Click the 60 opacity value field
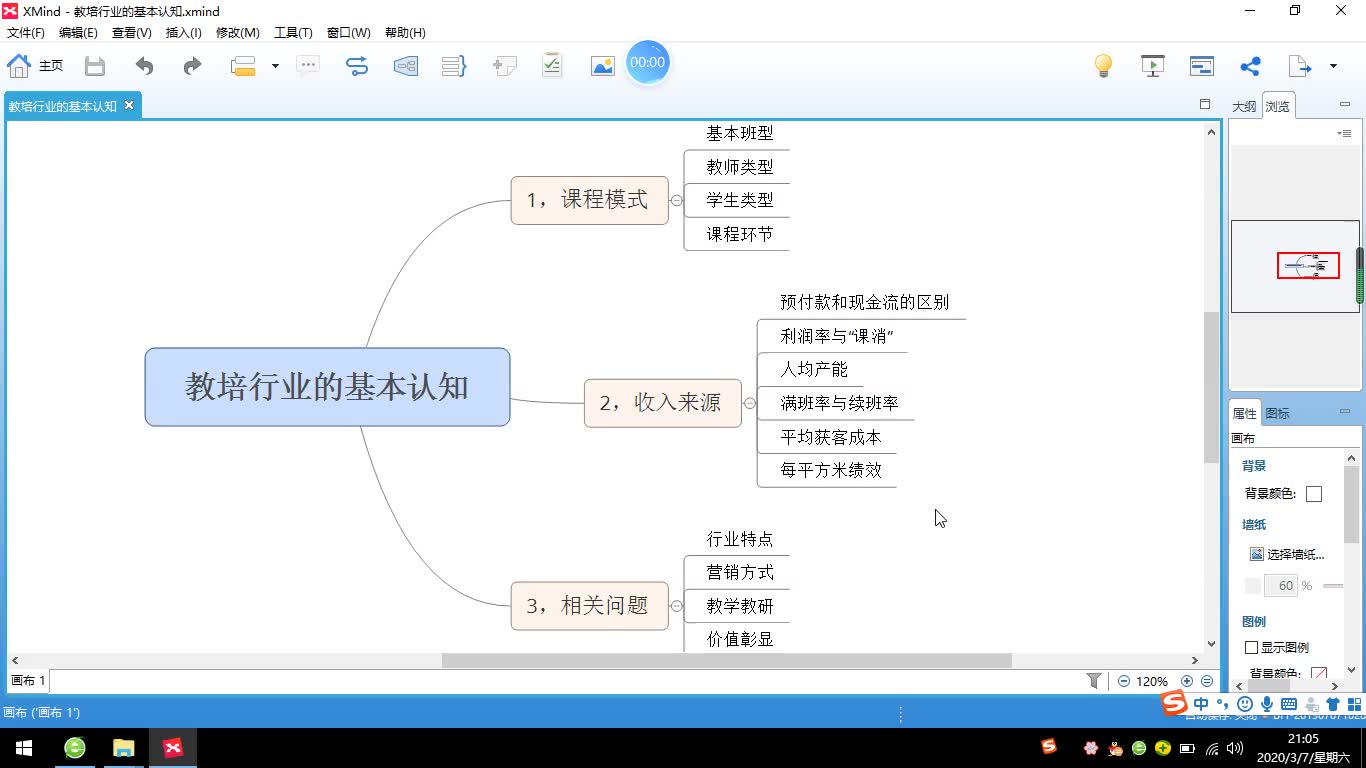The width and height of the screenshot is (1366, 768). click(x=1282, y=585)
